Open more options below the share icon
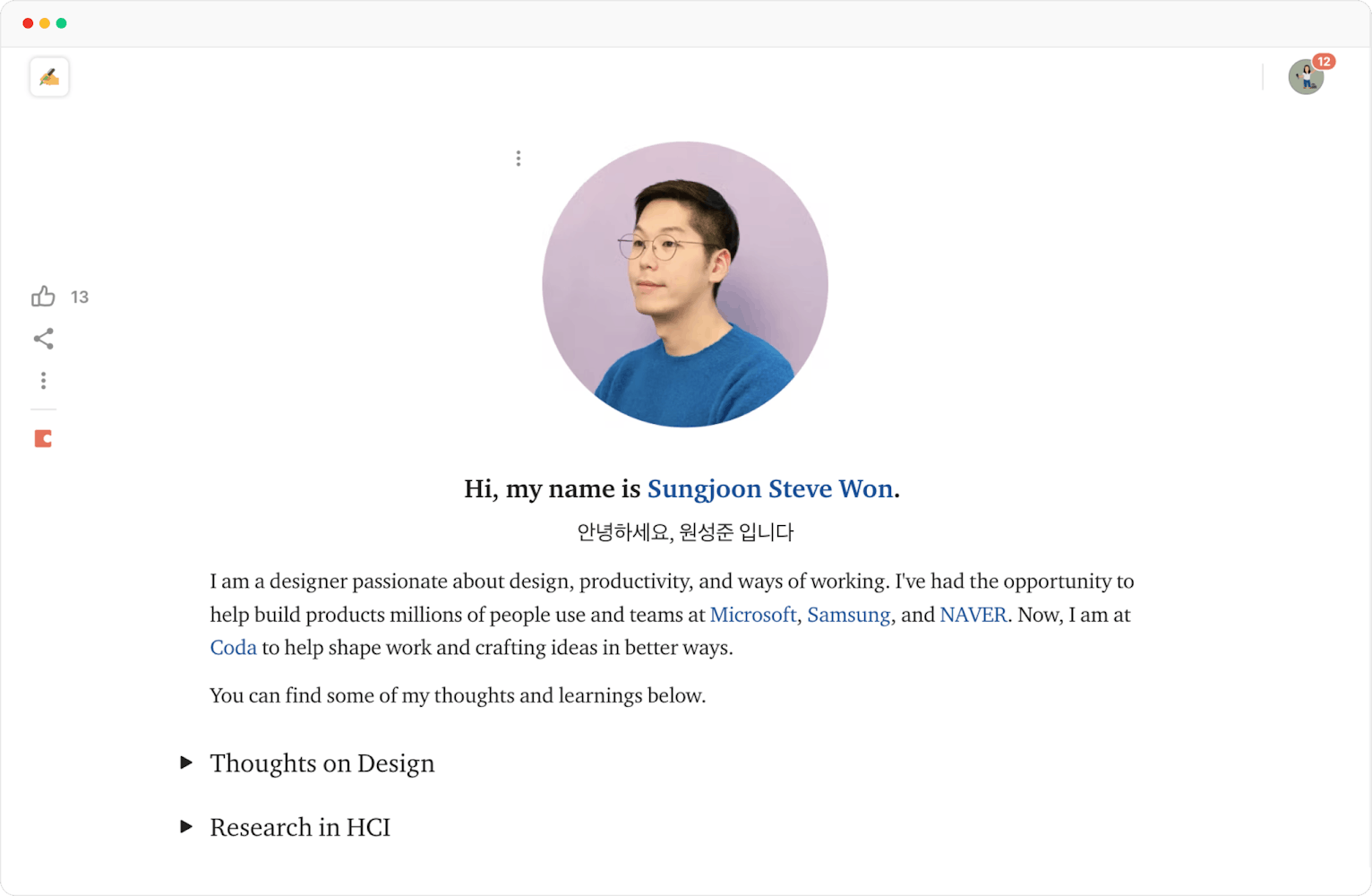Viewport: 1372px width, 896px height. pos(43,381)
